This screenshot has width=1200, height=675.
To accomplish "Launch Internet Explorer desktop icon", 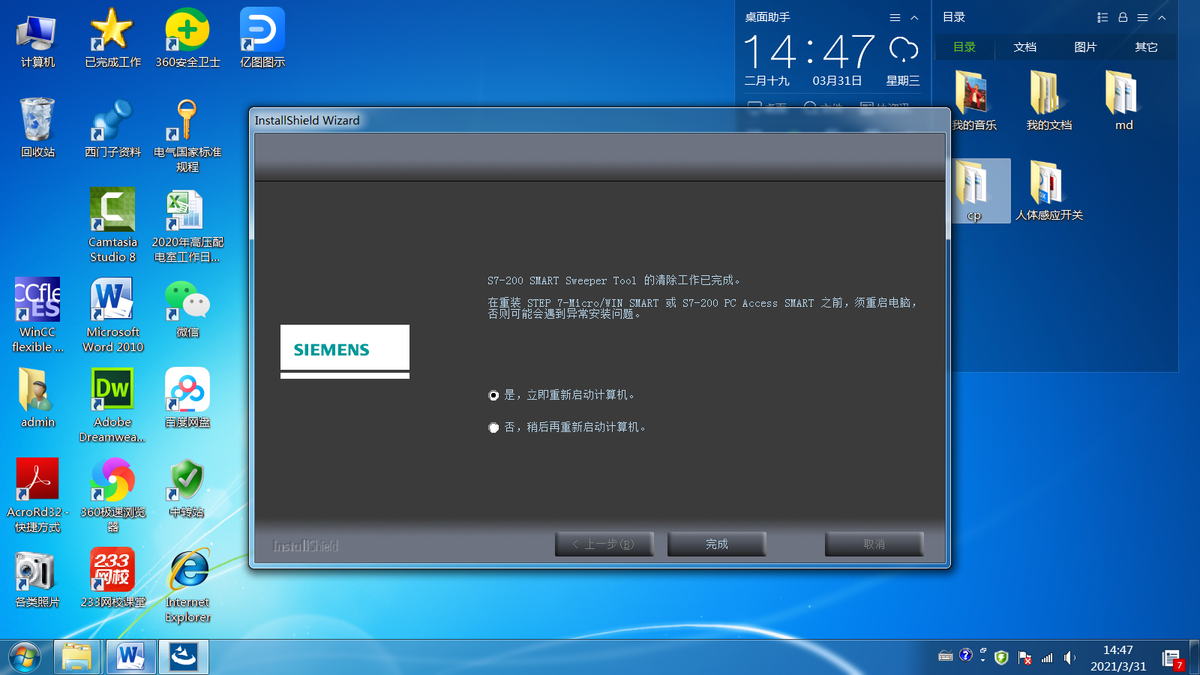I will click(x=187, y=585).
